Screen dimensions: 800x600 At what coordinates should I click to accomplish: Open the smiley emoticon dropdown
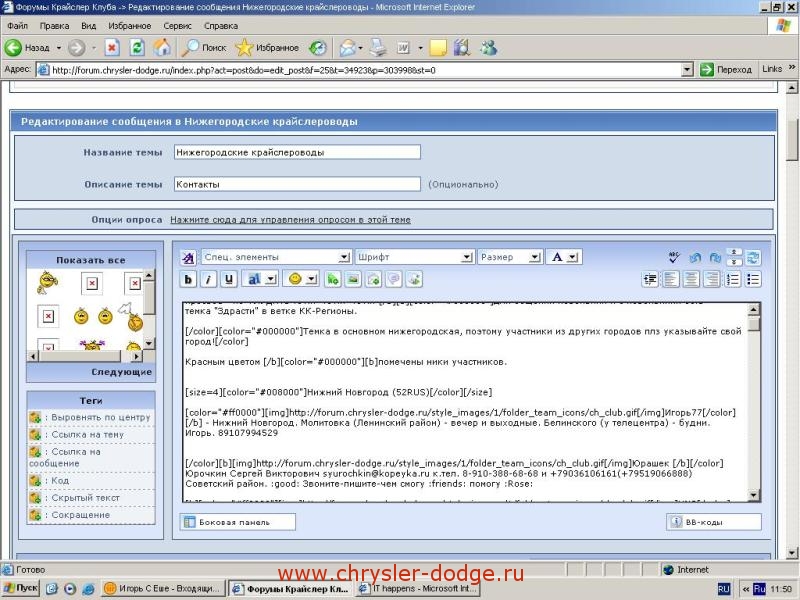tap(312, 279)
